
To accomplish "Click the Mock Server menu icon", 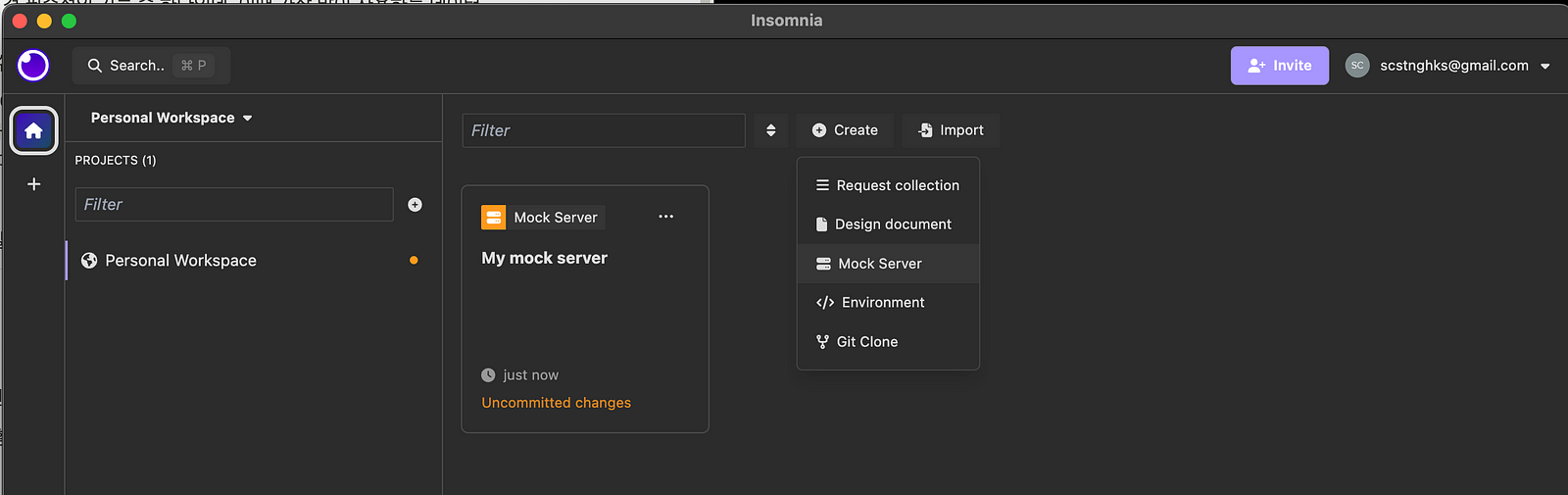I will (823, 264).
